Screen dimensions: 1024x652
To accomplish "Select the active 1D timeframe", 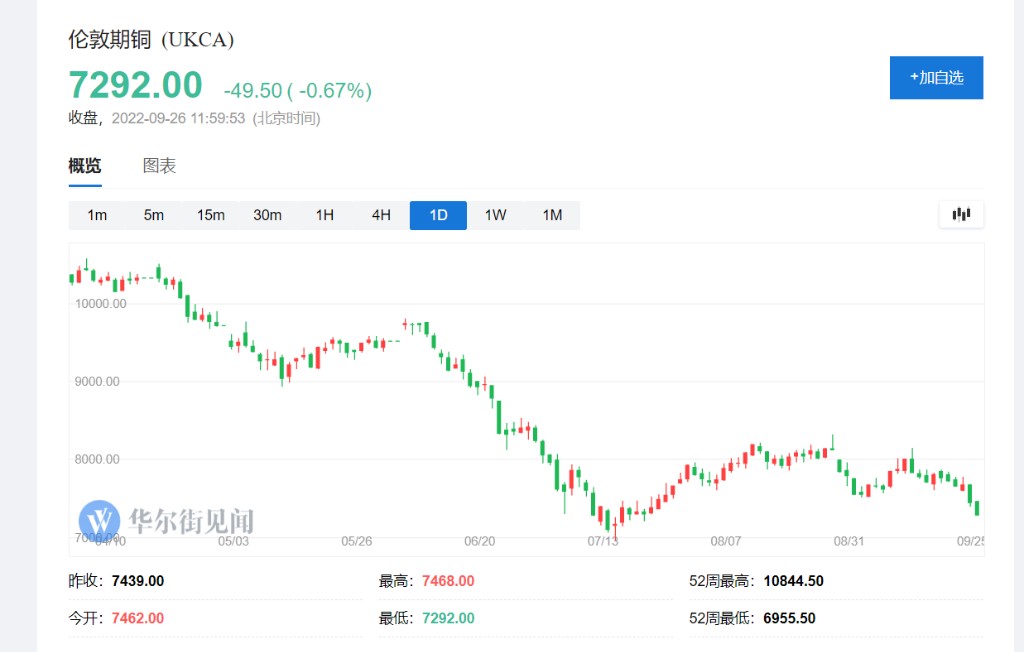I will pyautogui.click(x=438, y=215).
